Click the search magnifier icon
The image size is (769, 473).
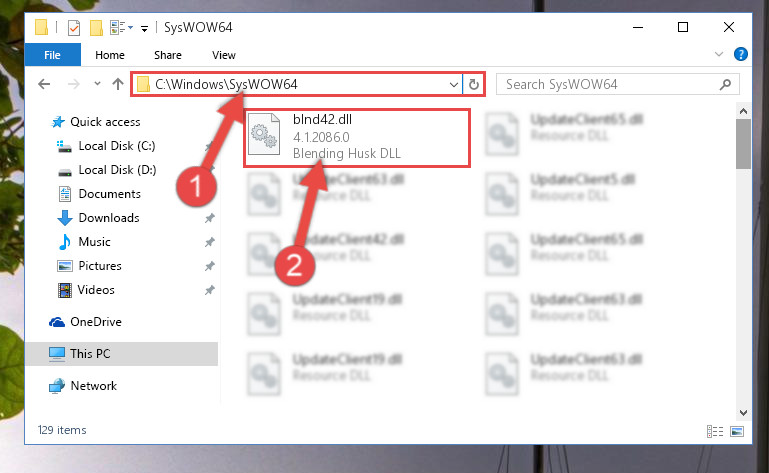click(725, 84)
